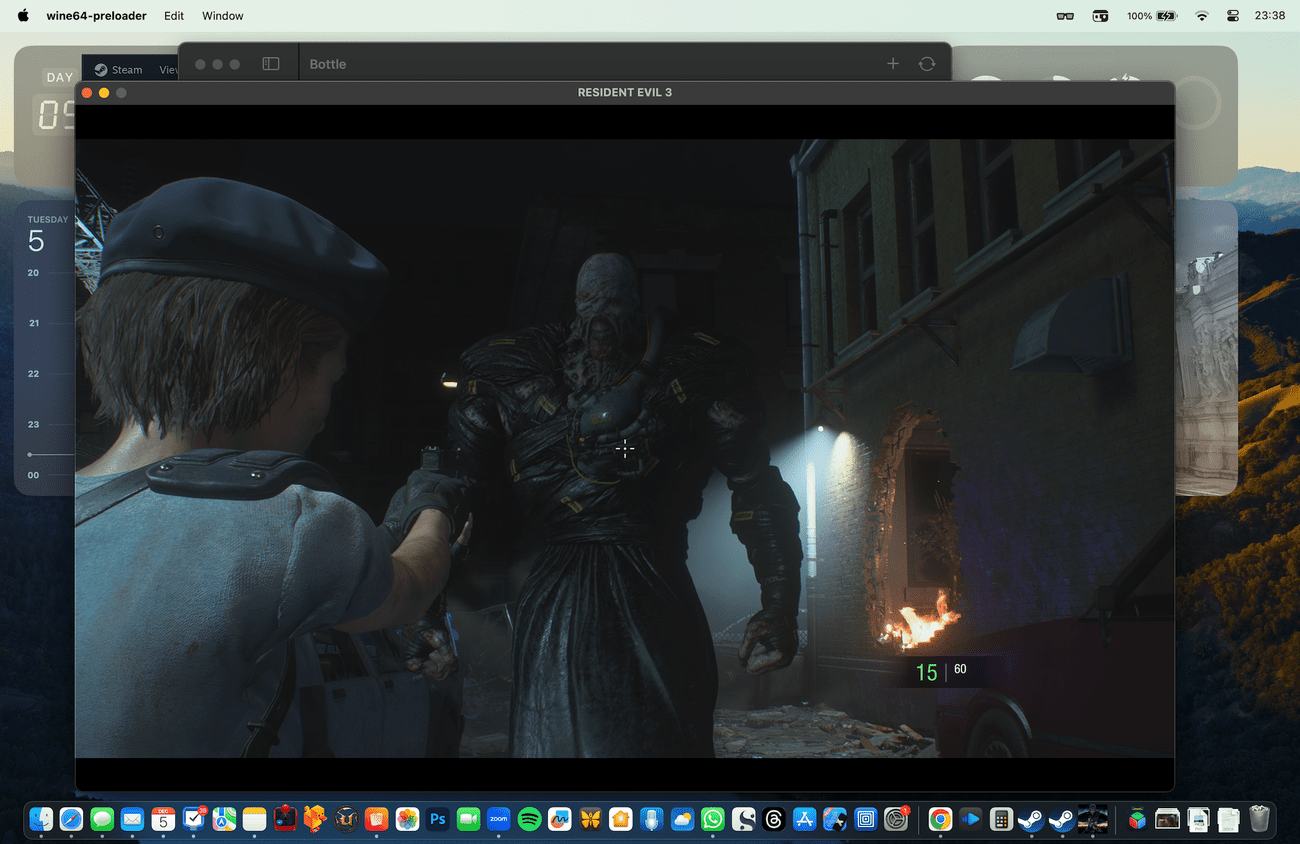Click the plus icon in Bottle toolbar
The width and height of the screenshot is (1300, 844).
893,64
